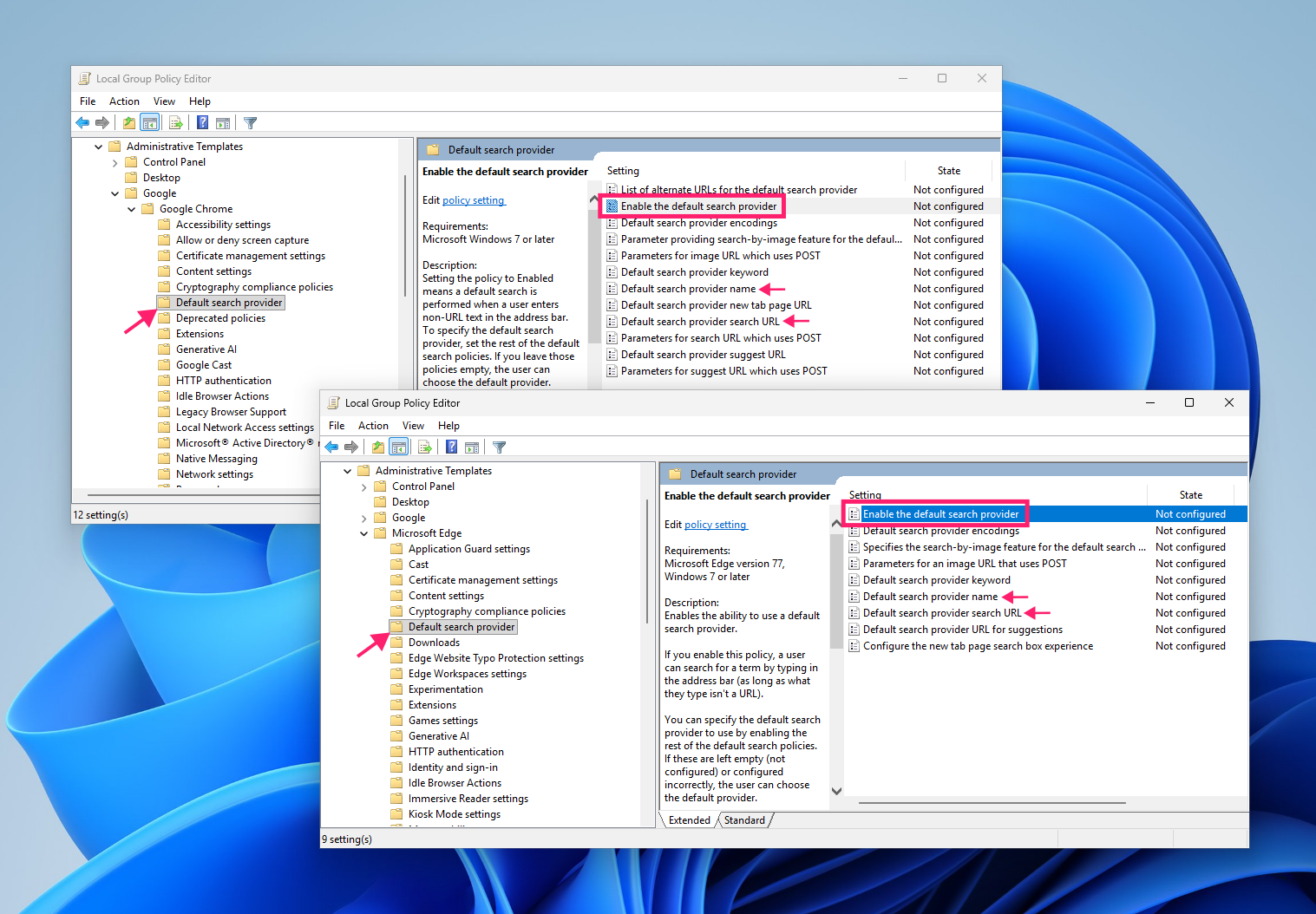
Task: Select 'Parameters for search URL which uses POST'
Action: 721,338
